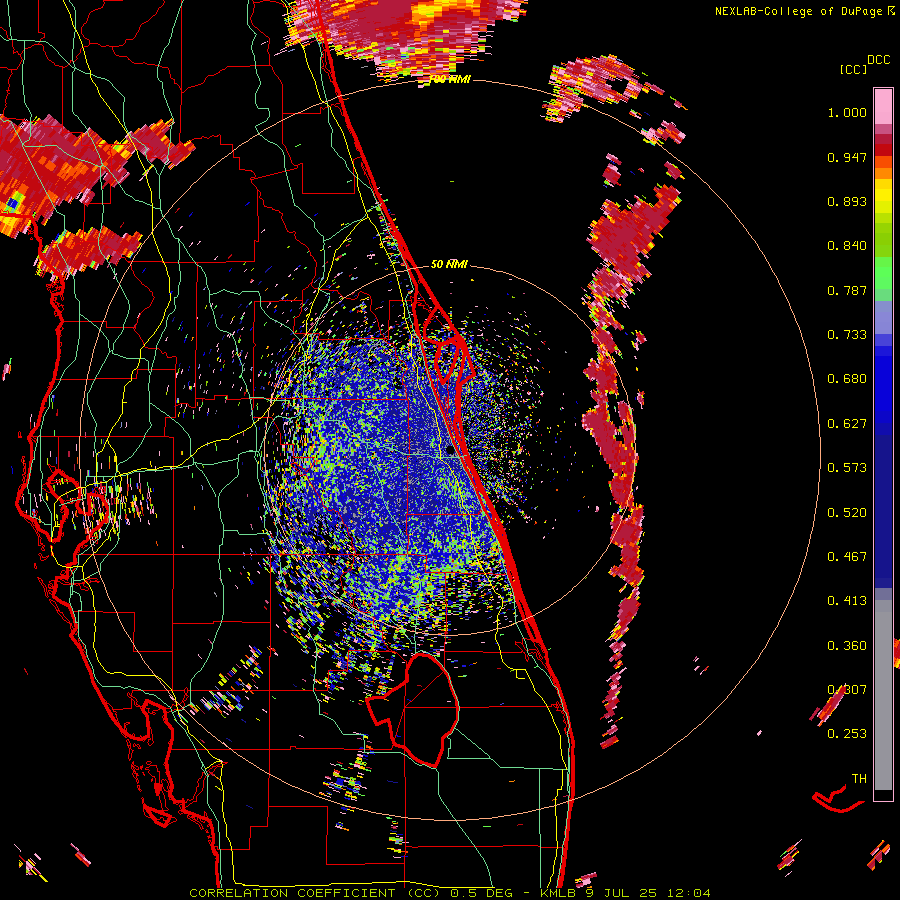Click the 0.840 scale value
Viewport: 900px width, 900px height.
[847, 246]
